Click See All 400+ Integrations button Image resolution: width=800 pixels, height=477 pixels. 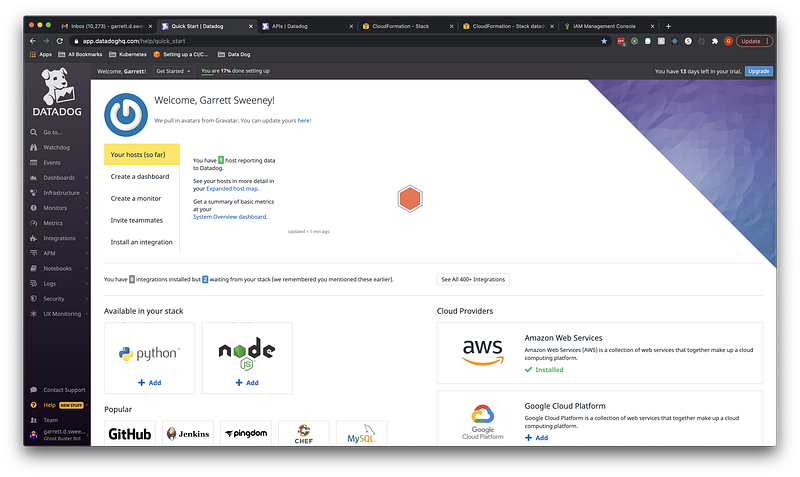pyautogui.click(x=473, y=280)
